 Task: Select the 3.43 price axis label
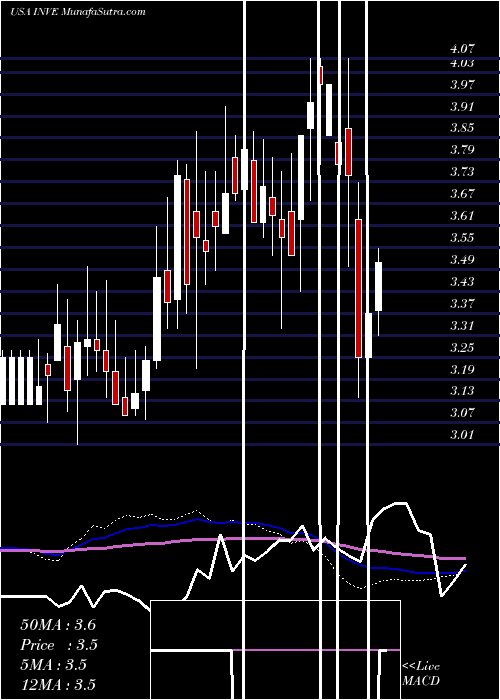(462, 281)
